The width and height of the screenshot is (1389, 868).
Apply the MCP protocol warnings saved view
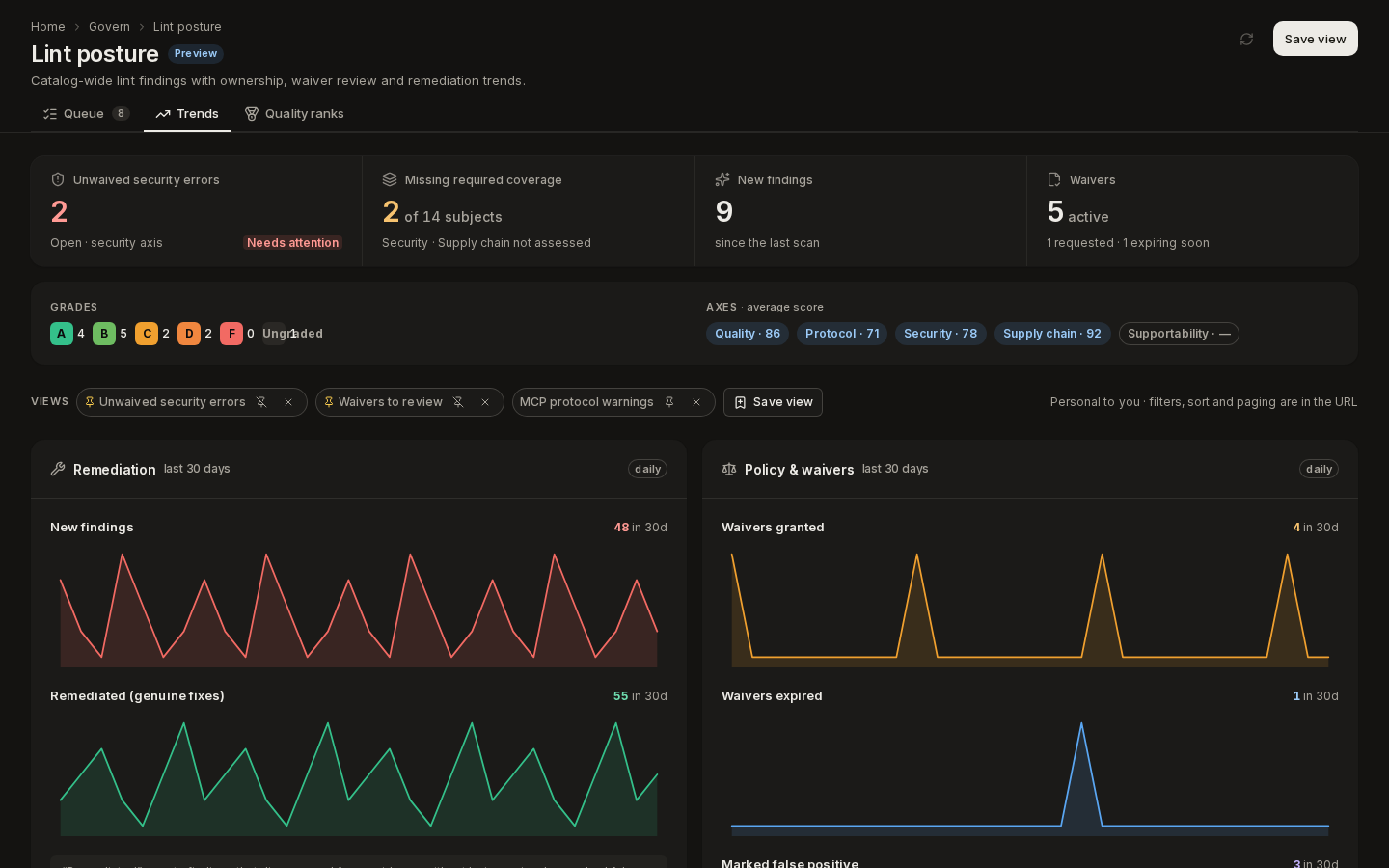coord(586,402)
